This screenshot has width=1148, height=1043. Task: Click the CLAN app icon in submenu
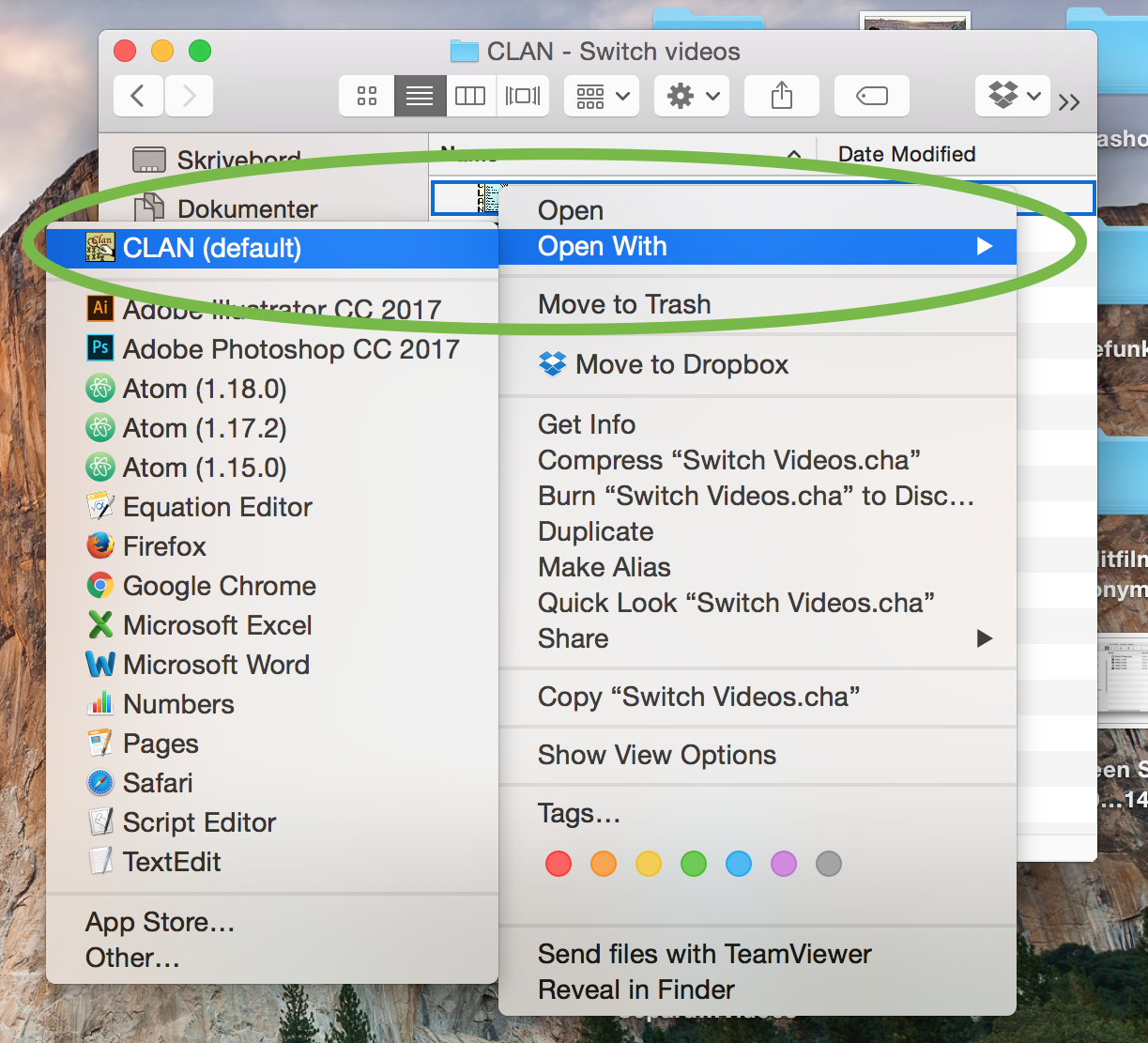(x=100, y=248)
